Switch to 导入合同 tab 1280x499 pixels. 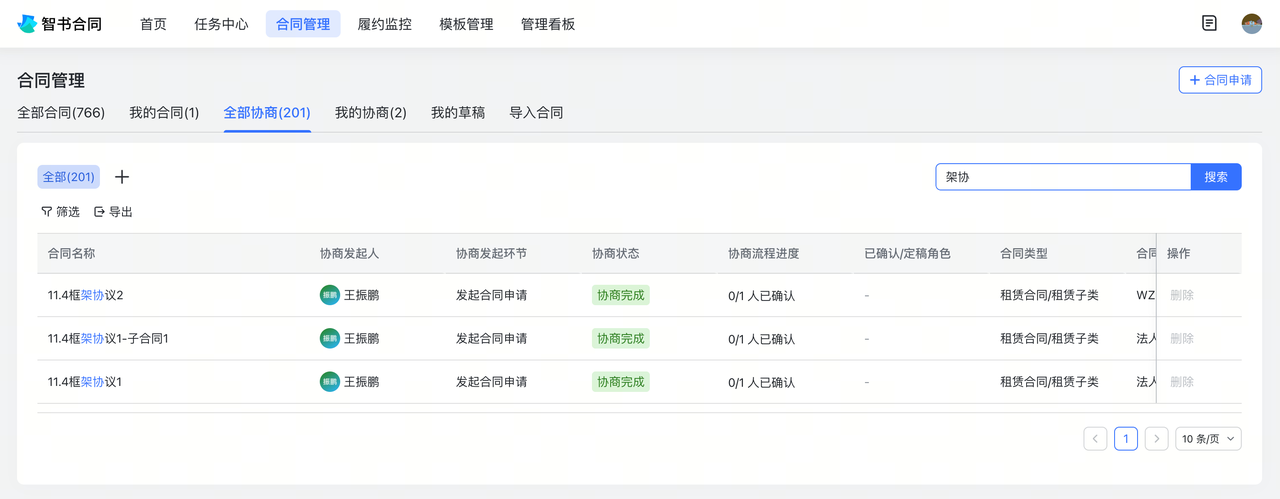536,113
